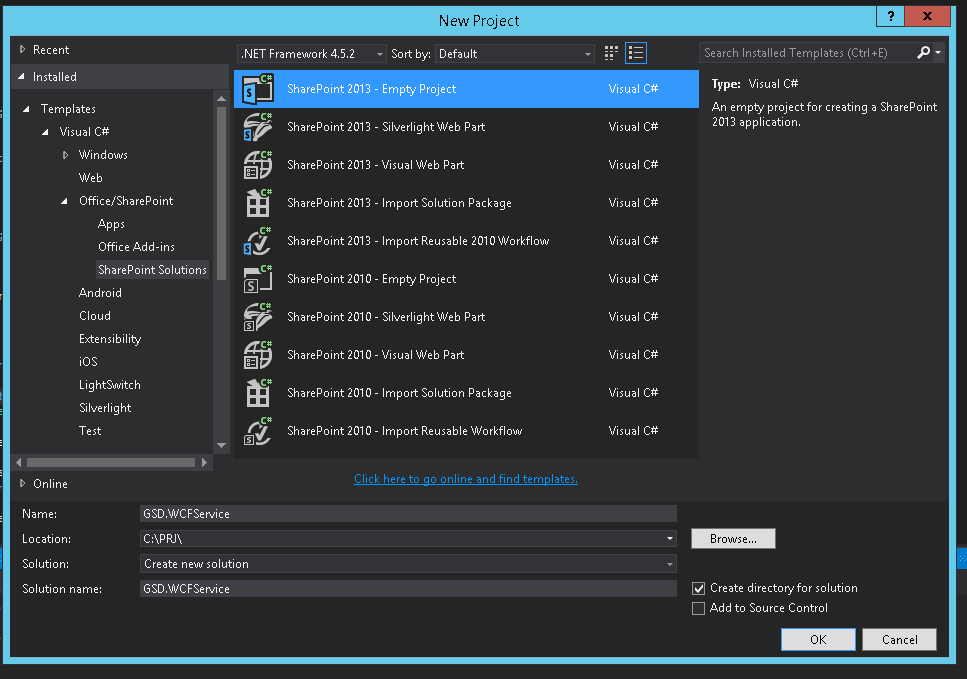Click link to find templates online
Viewport: 967px width, 679px height.
(x=466, y=479)
